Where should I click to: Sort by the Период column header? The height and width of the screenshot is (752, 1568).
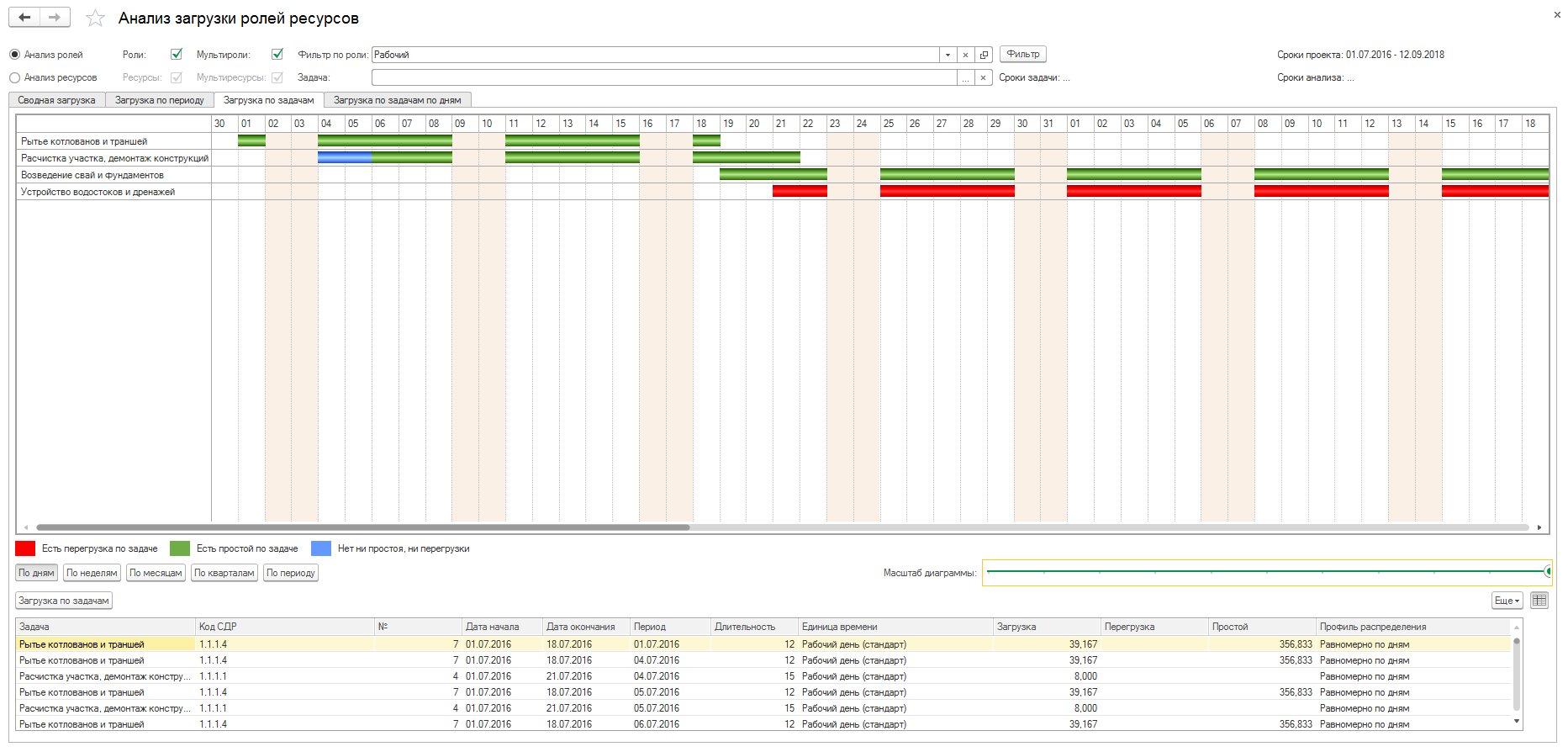[671, 627]
